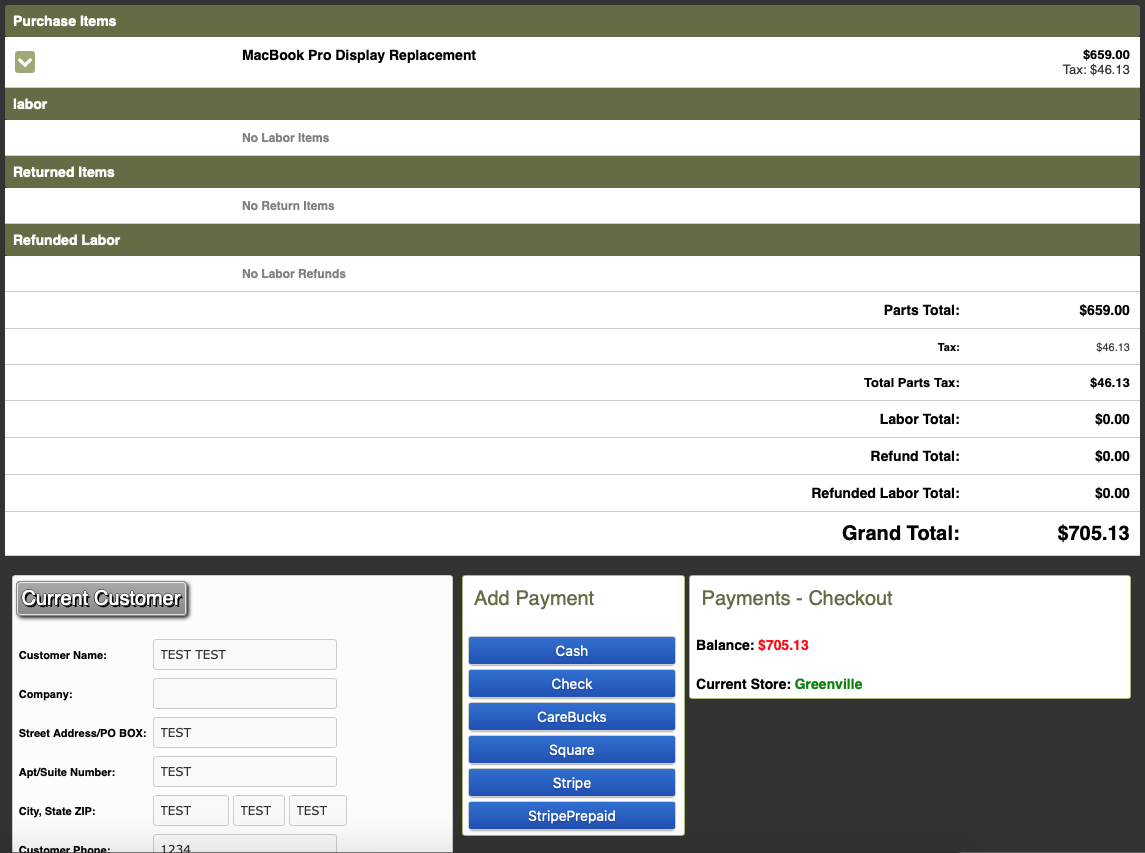Screen dimensions: 1145x853
Task: Click the Greenville current store name
Action: (x=828, y=684)
